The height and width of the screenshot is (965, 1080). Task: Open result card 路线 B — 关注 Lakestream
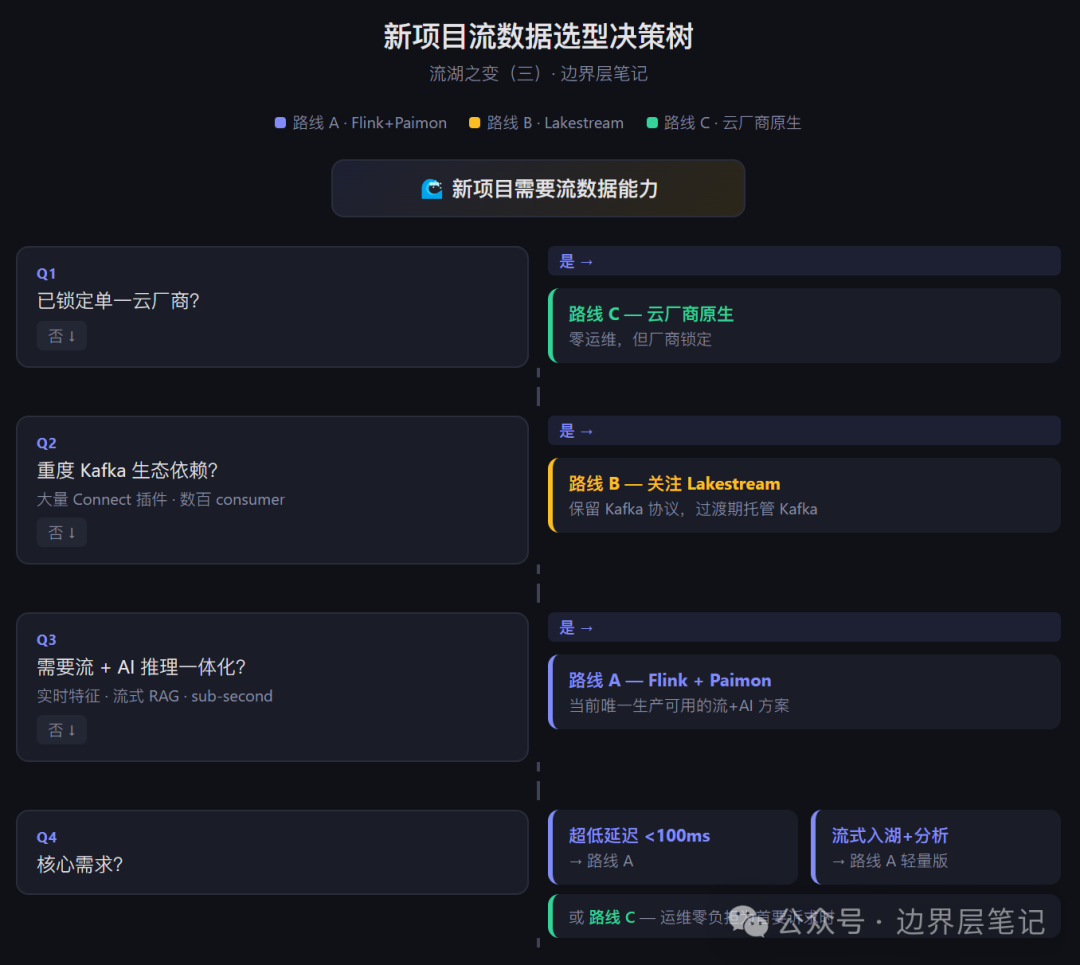(804, 495)
